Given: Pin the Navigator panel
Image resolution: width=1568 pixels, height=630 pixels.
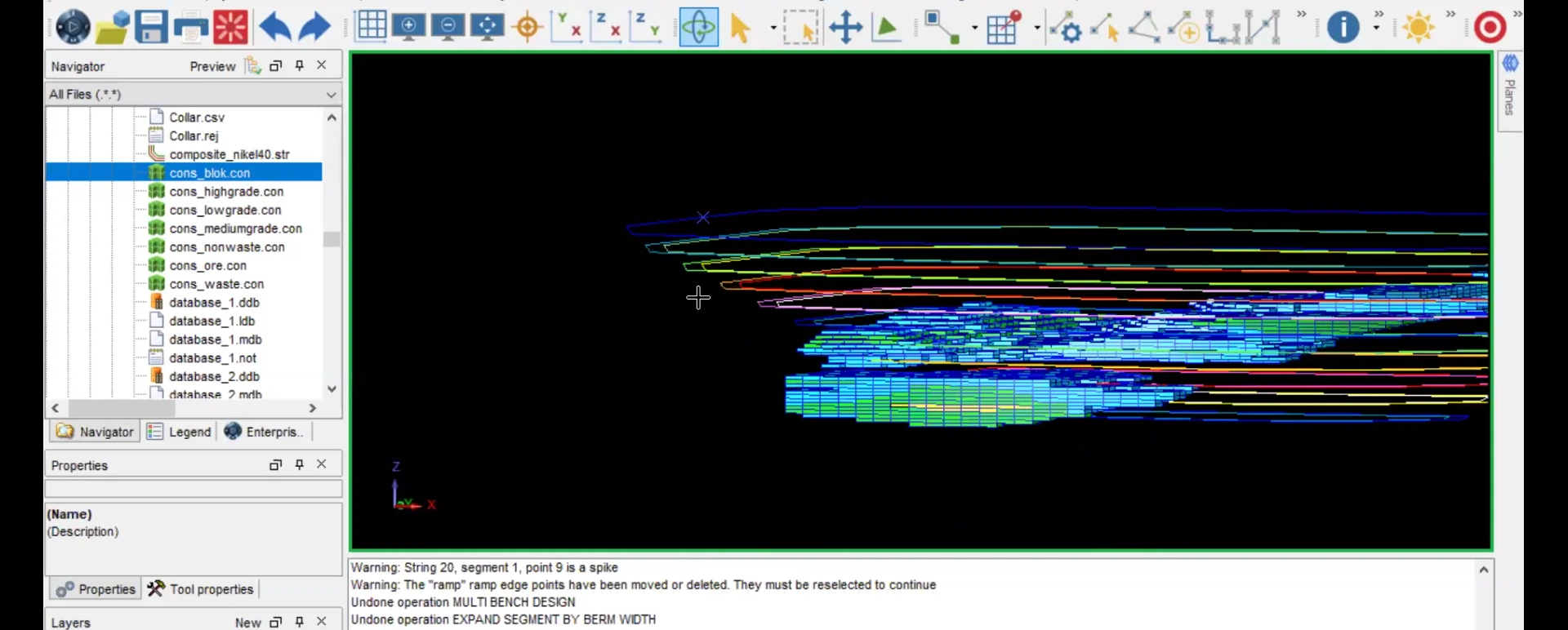Looking at the screenshot, I should 300,65.
